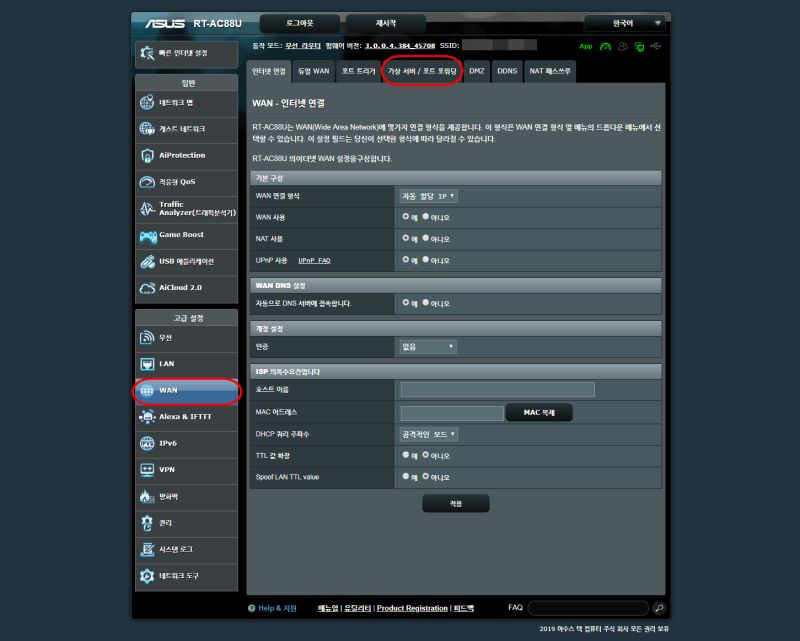The width and height of the screenshot is (800, 641).
Task: Click the 호스트 이름 input field
Action: click(497, 390)
